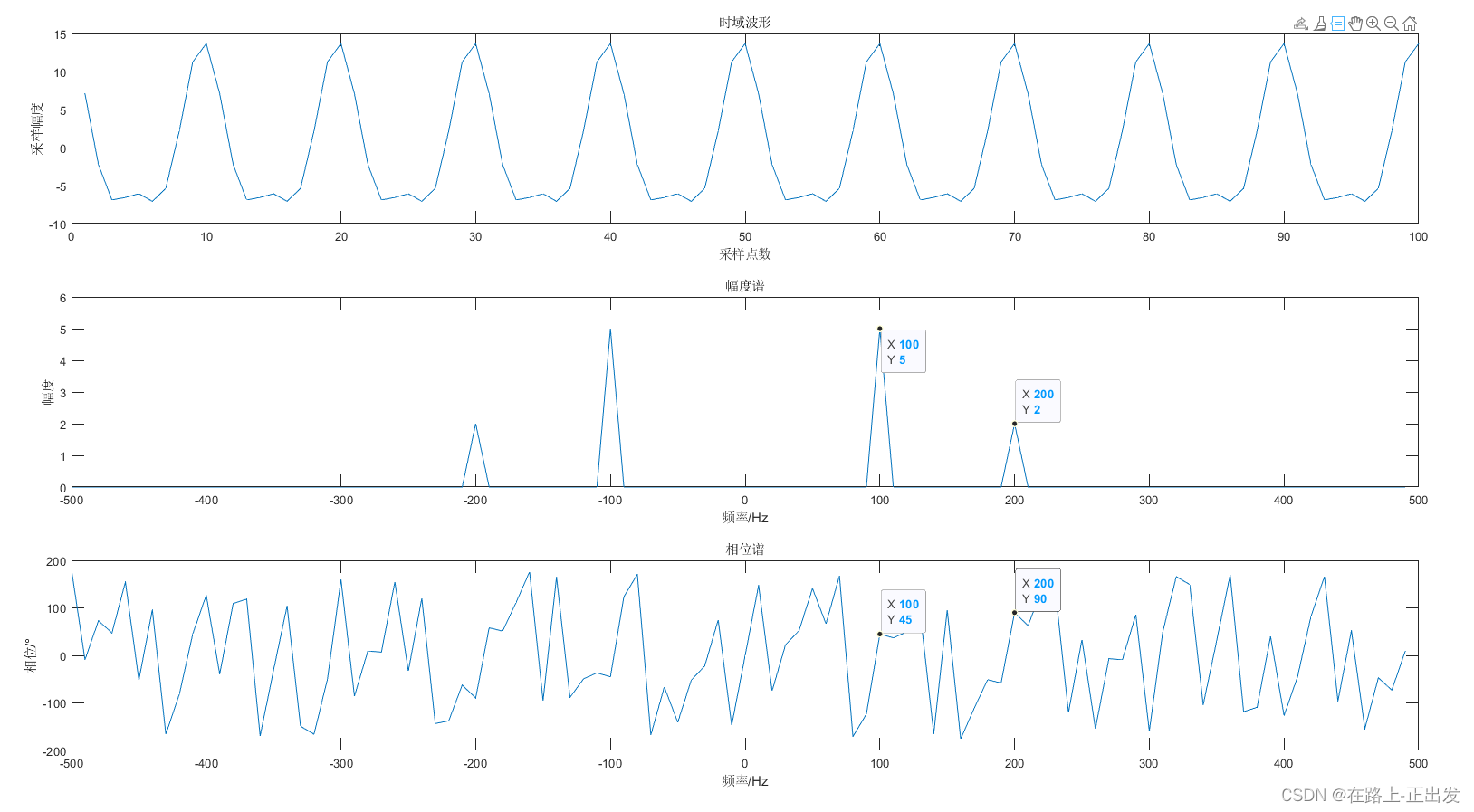Click the 100 Hz phase spectrum marker
The width and height of the screenshot is (1474, 812).
(x=879, y=634)
